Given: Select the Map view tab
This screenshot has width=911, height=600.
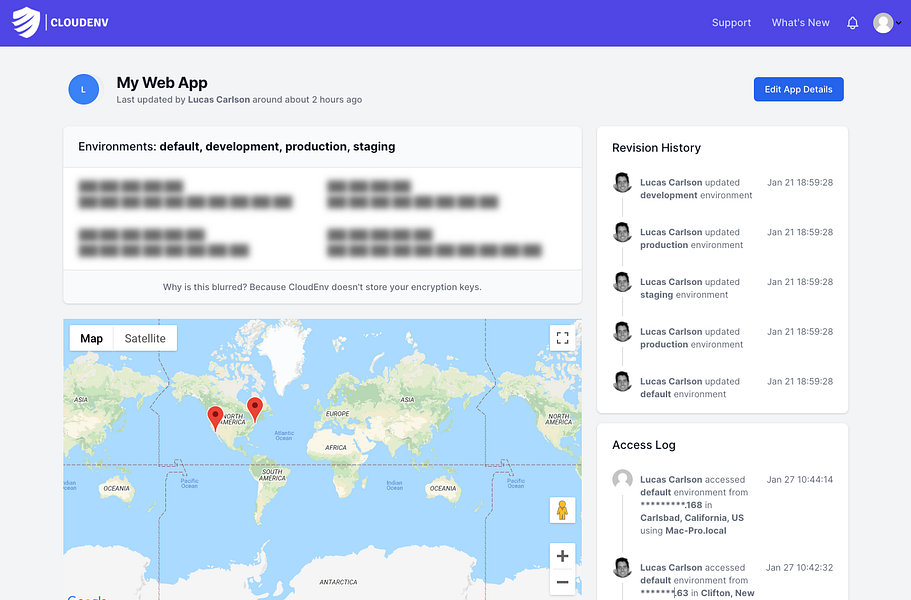Looking at the screenshot, I should [91, 338].
